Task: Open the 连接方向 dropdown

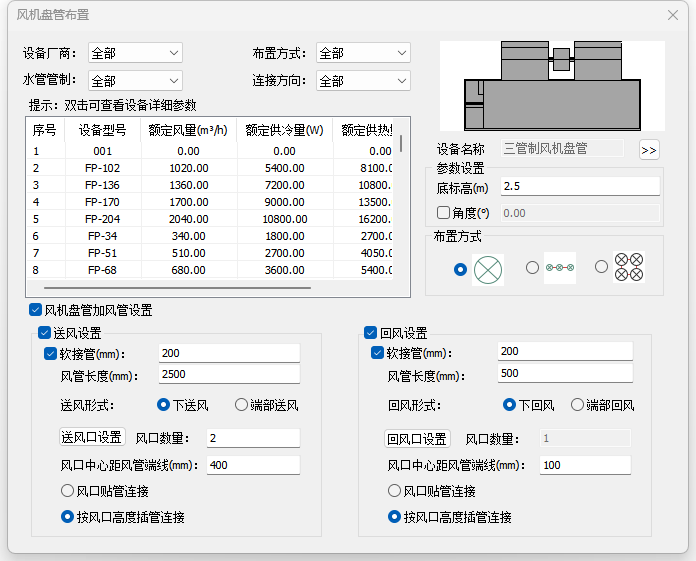Action: coord(363,81)
